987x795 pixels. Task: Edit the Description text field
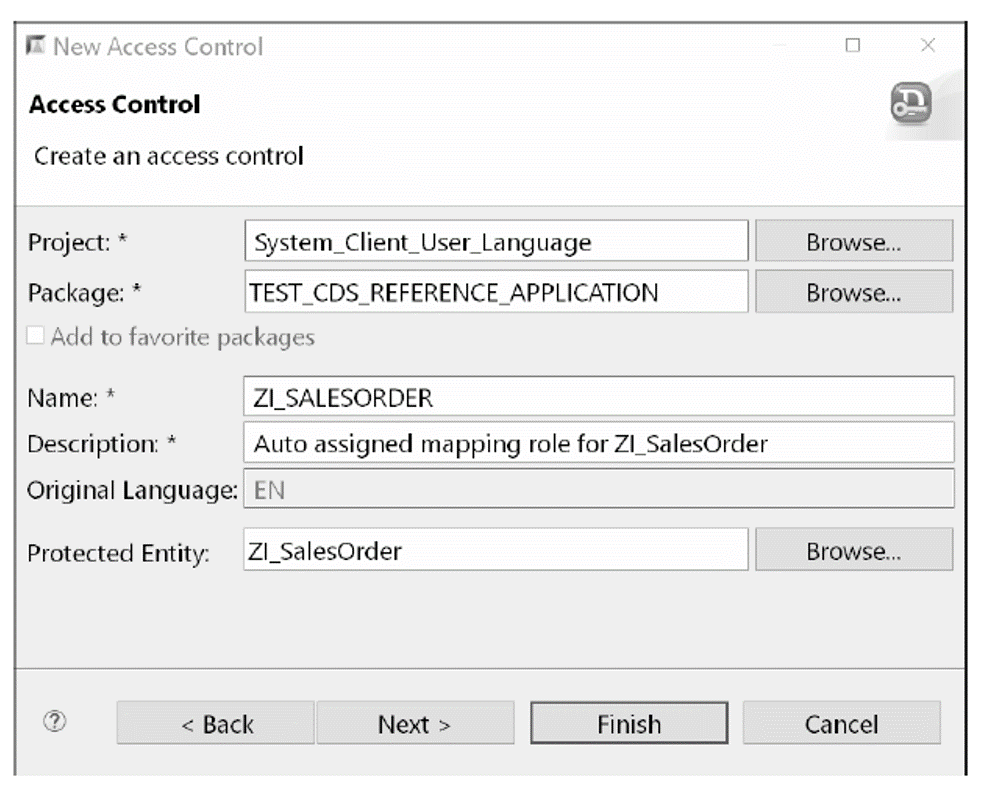pos(597,444)
